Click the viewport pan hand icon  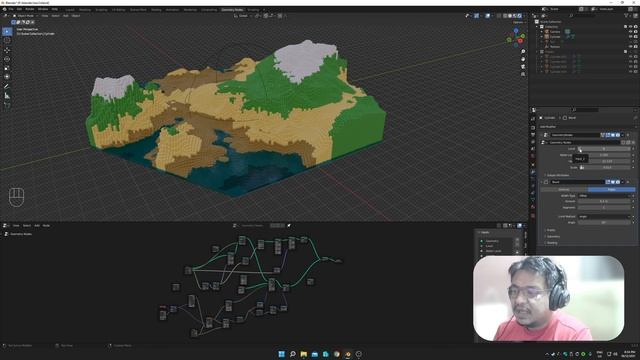(x=523, y=59)
